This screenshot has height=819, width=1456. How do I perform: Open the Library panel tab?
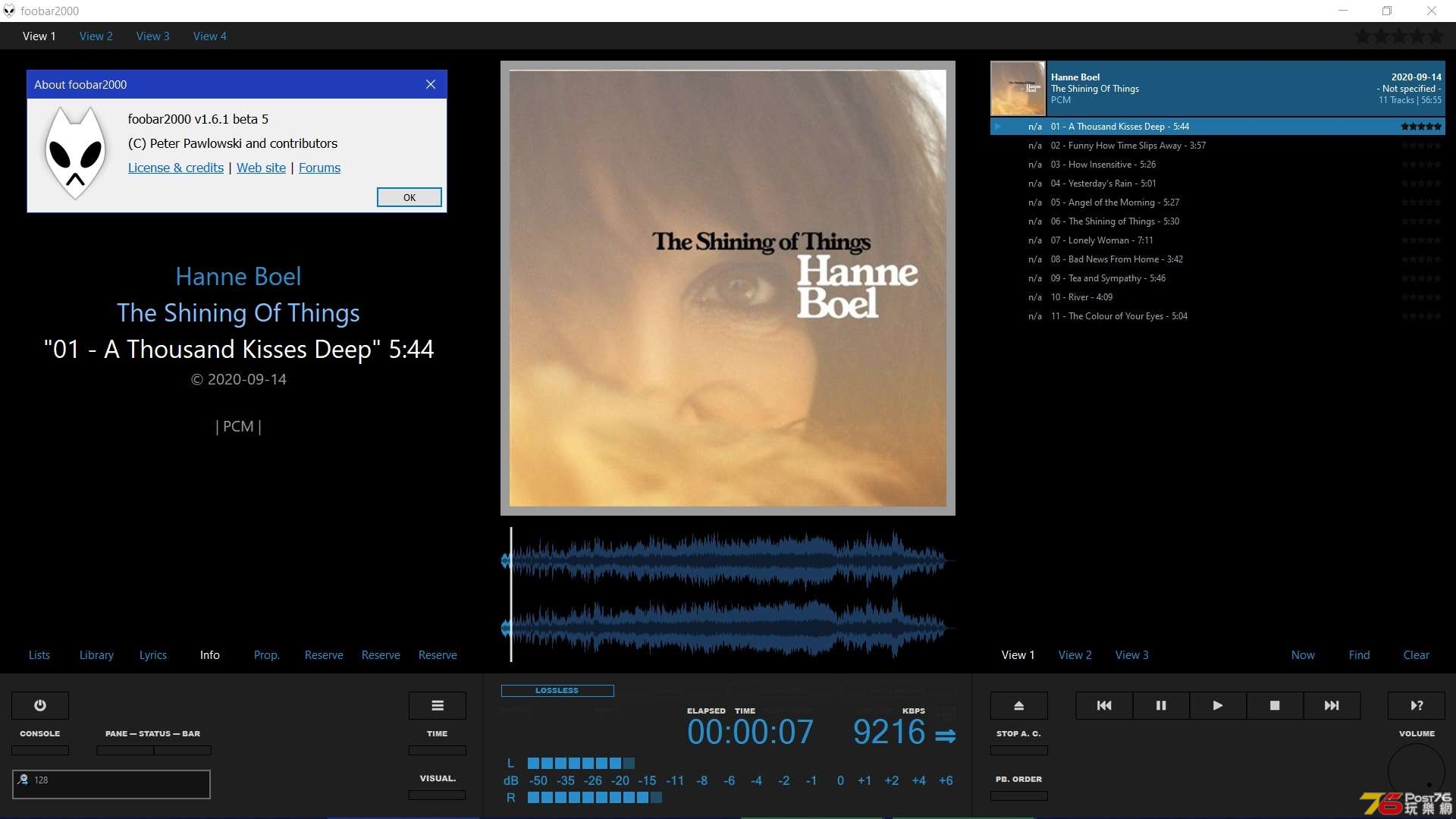click(x=96, y=655)
